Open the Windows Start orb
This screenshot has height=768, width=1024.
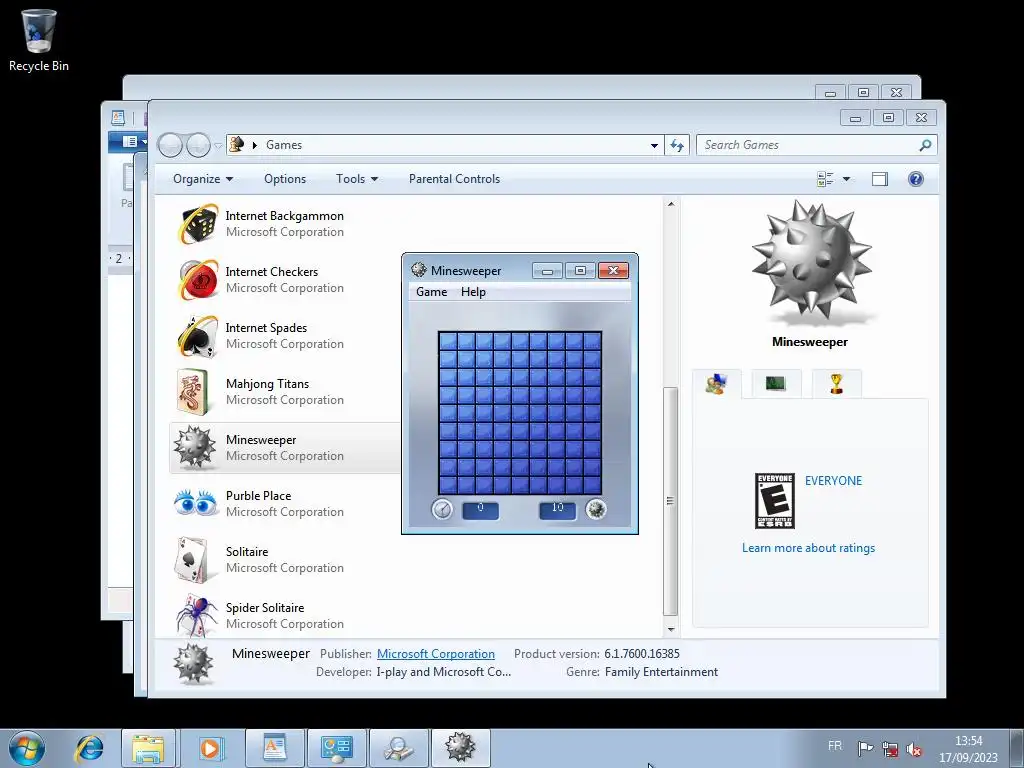[27, 748]
